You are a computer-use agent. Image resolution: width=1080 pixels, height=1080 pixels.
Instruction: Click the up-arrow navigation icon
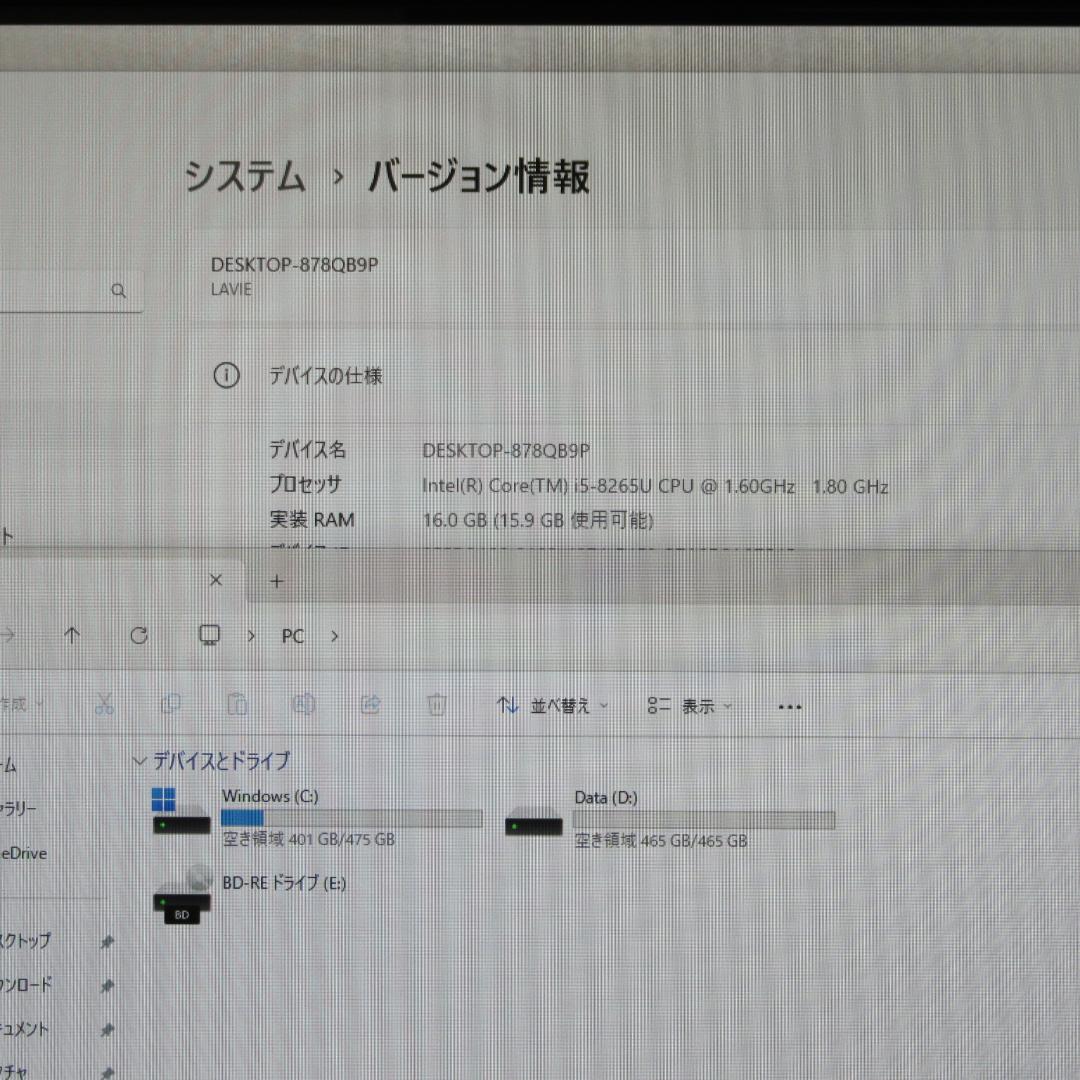(72, 636)
